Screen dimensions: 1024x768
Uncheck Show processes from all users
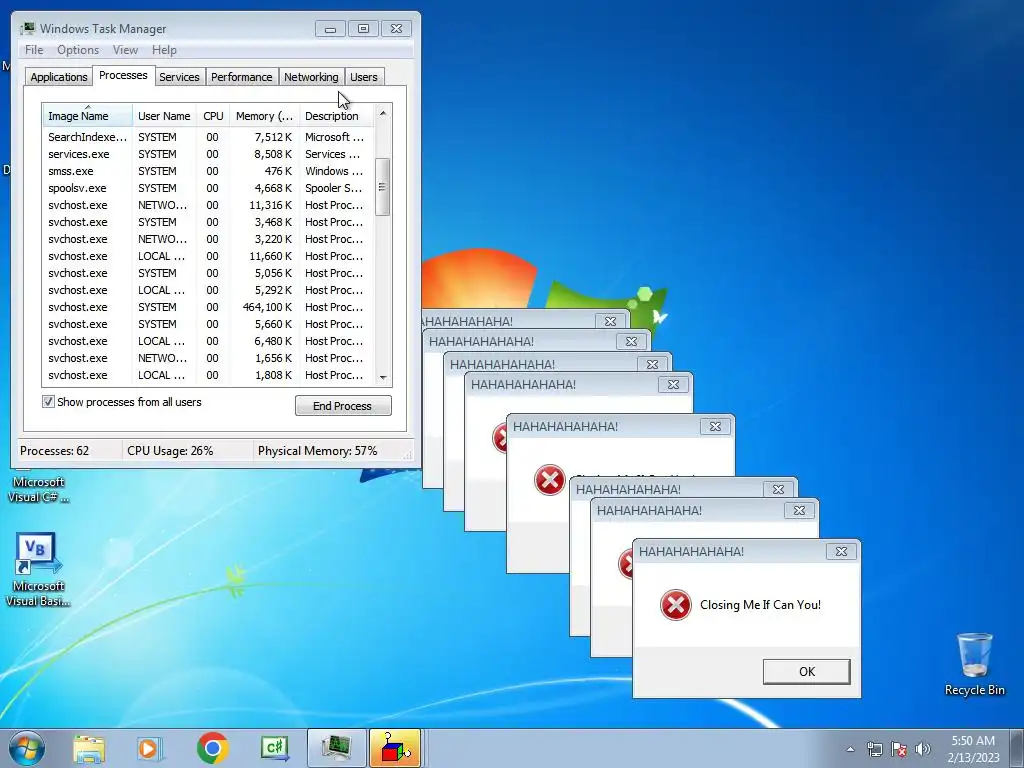click(x=48, y=402)
